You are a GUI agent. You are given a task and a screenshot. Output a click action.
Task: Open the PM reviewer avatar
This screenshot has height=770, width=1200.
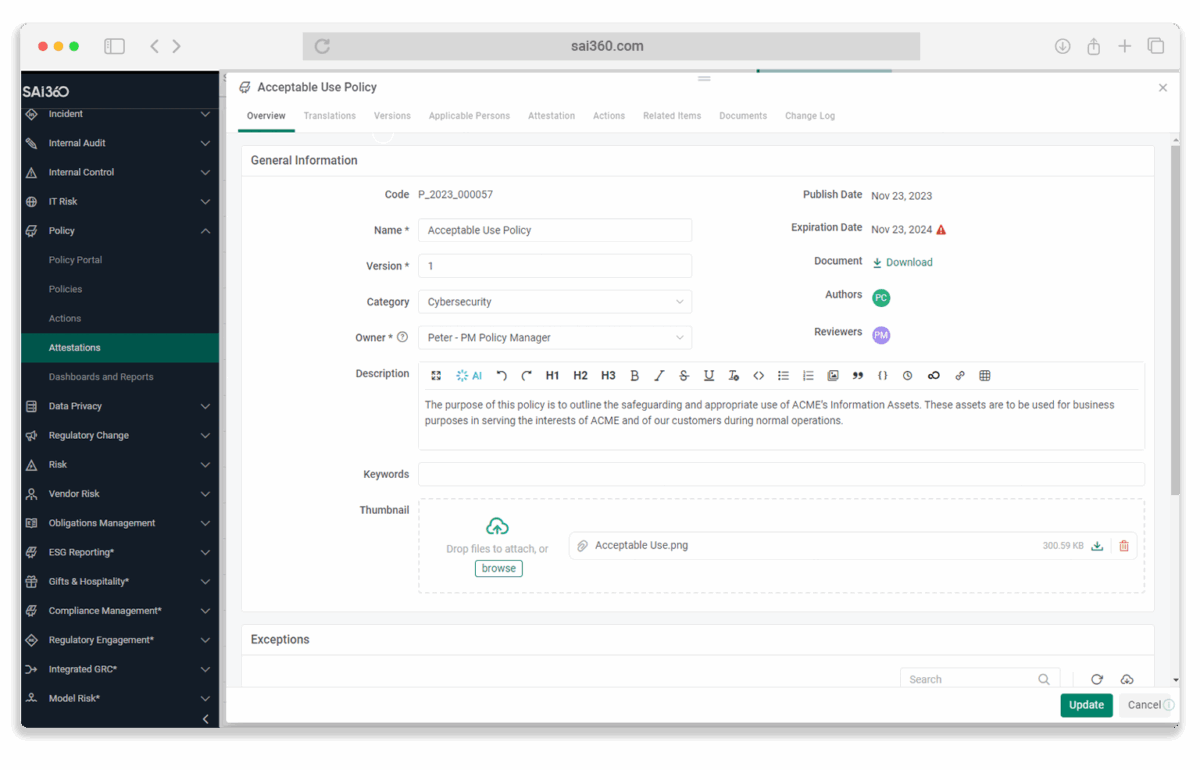coord(881,335)
